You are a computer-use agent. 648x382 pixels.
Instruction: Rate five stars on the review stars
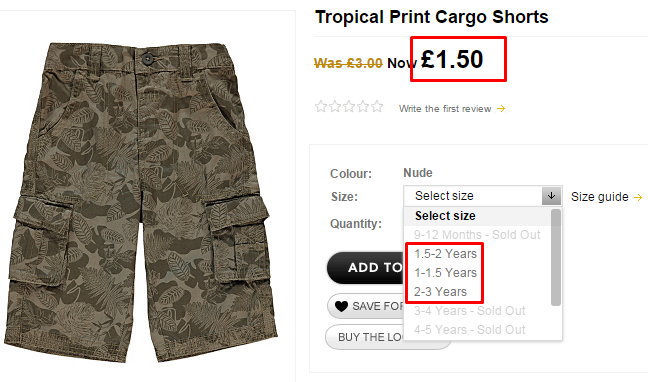377,107
